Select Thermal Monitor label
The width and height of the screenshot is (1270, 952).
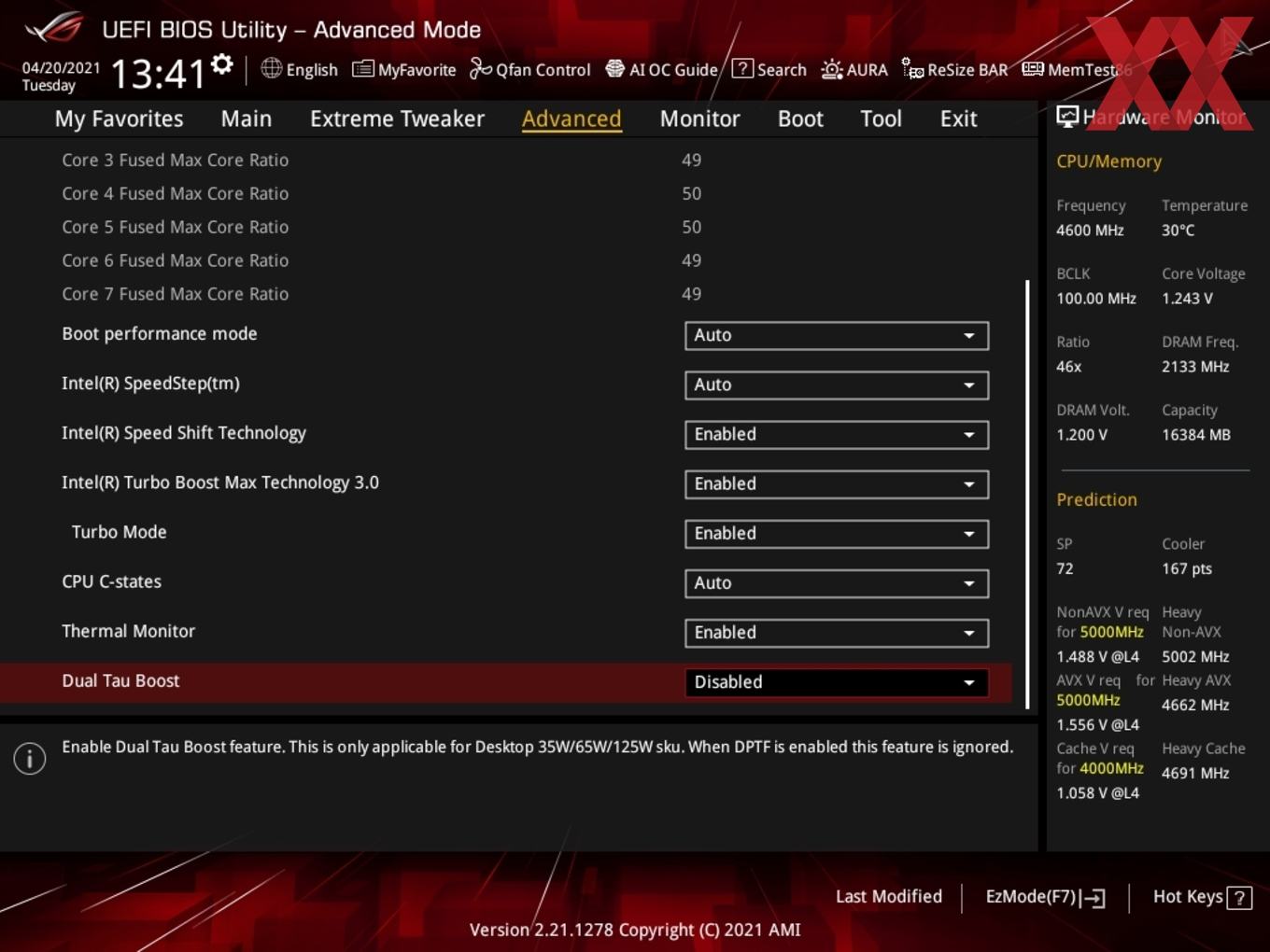tap(128, 631)
